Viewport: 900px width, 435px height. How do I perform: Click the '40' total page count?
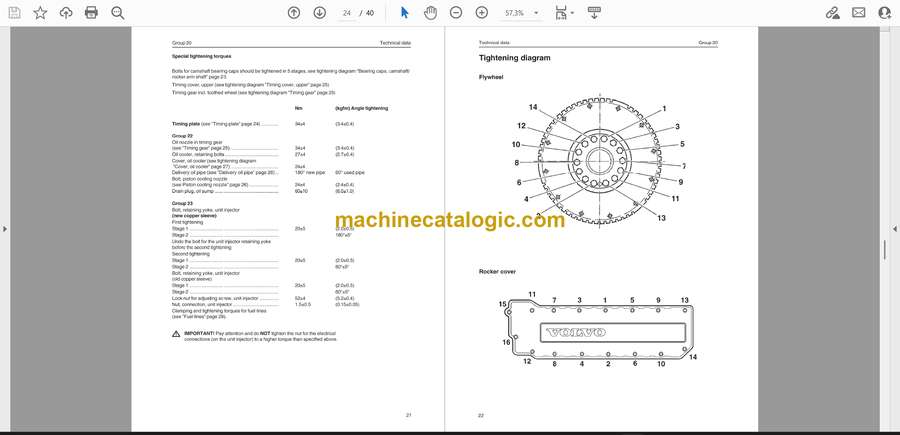(x=370, y=13)
